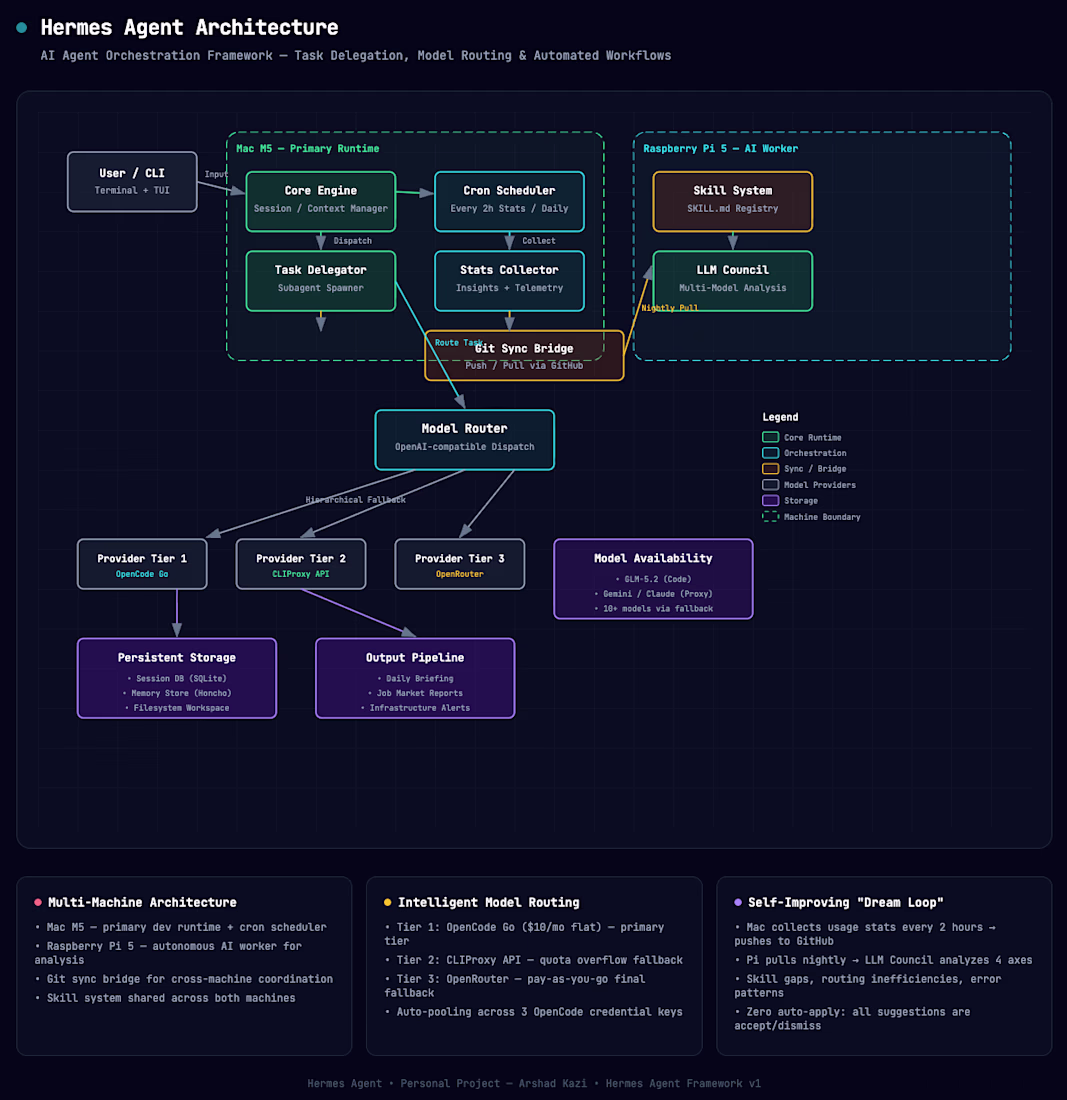Screen dimensions: 1067x1100
Task: Click the Core Runtime legend swatch
Action: (770, 437)
